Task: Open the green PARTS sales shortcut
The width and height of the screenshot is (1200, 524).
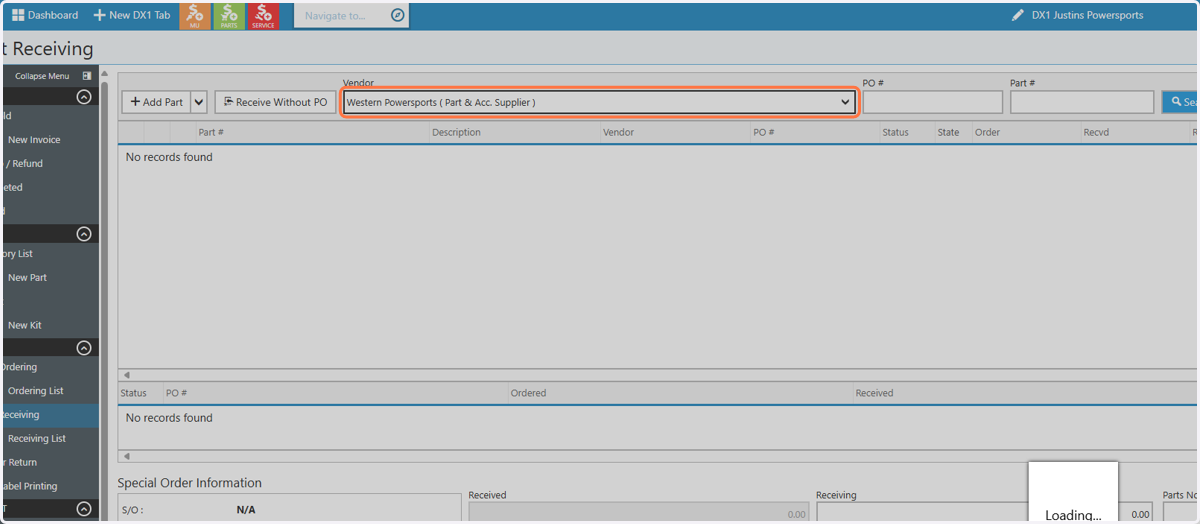Action: [229, 15]
